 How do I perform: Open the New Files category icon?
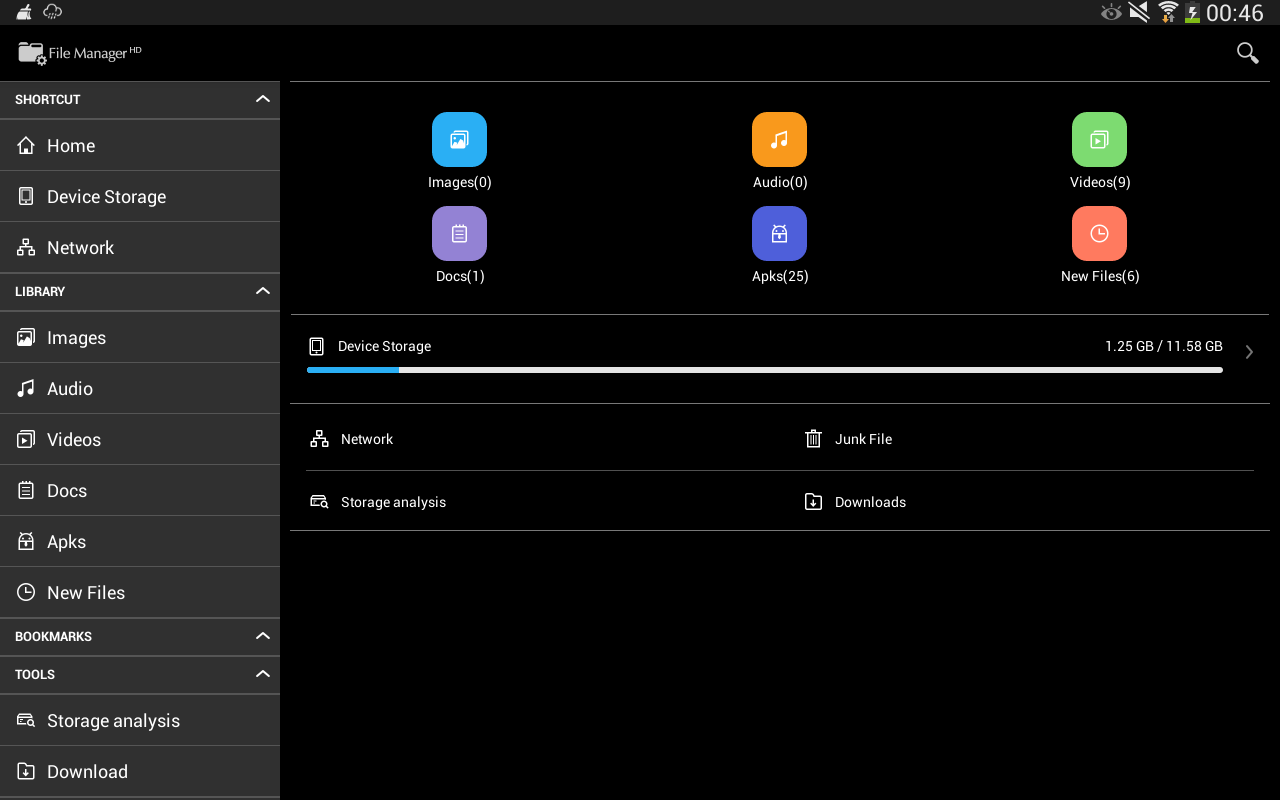(1099, 233)
